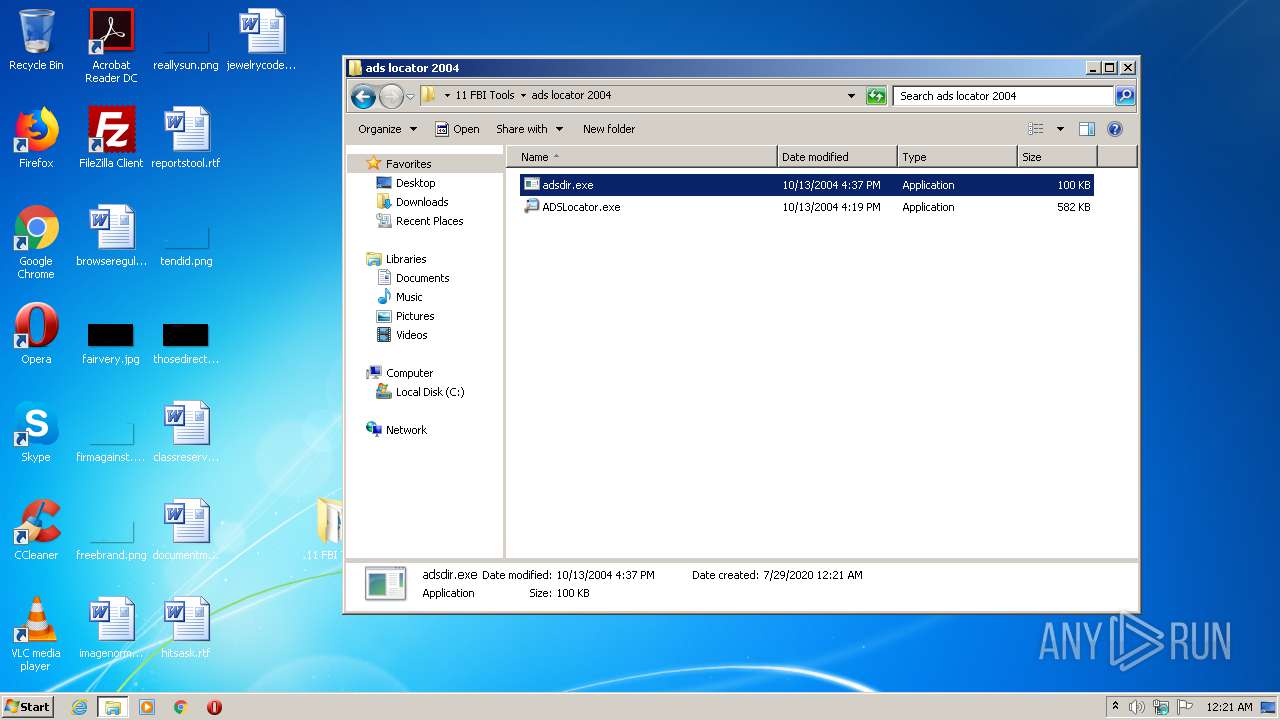Expand 11 FBI Tools breadcrumb arrow
The image size is (1280, 720).
point(523,96)
